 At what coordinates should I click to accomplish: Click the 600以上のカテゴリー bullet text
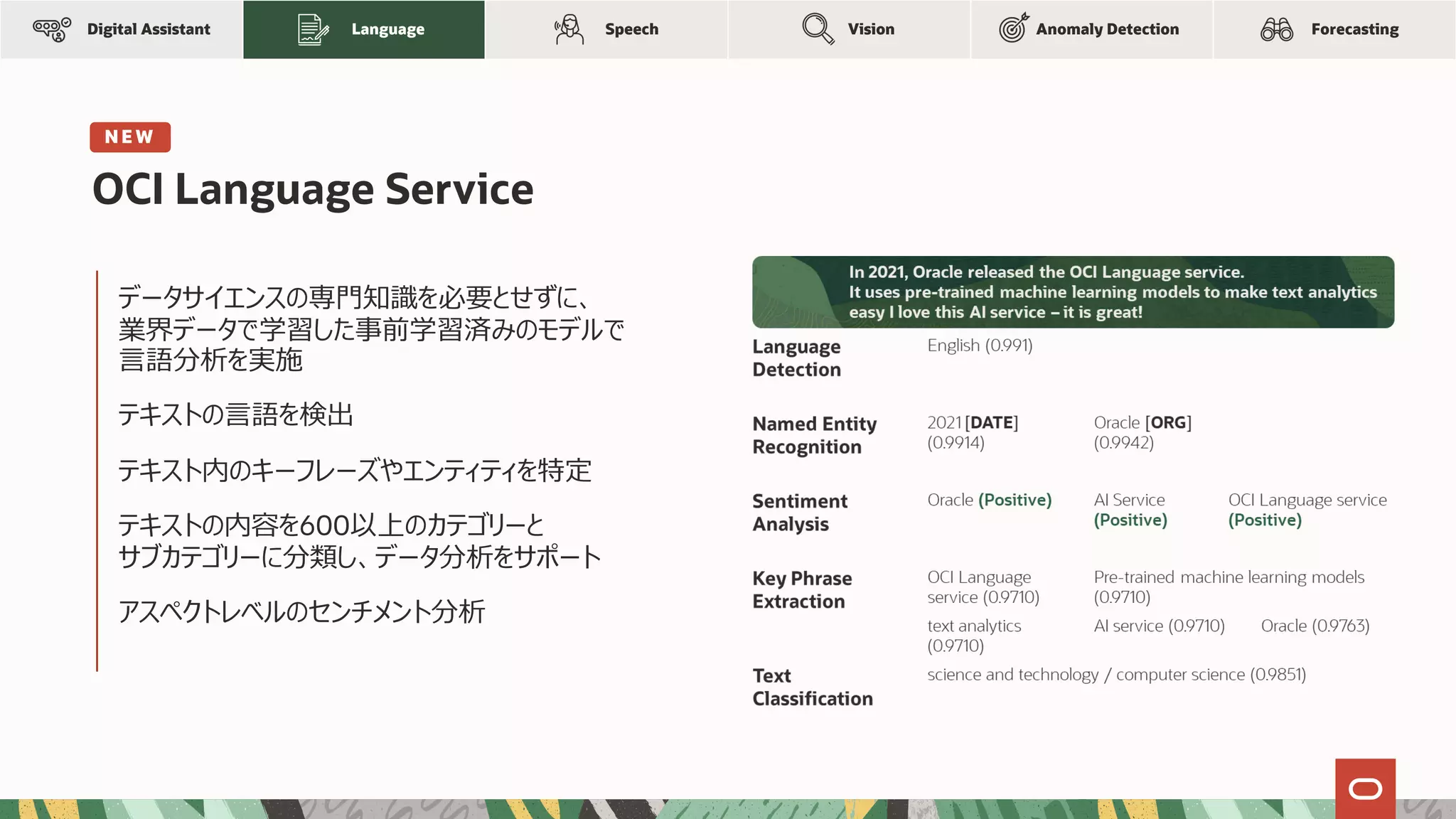pyautogui.click(x=359, y=541)
